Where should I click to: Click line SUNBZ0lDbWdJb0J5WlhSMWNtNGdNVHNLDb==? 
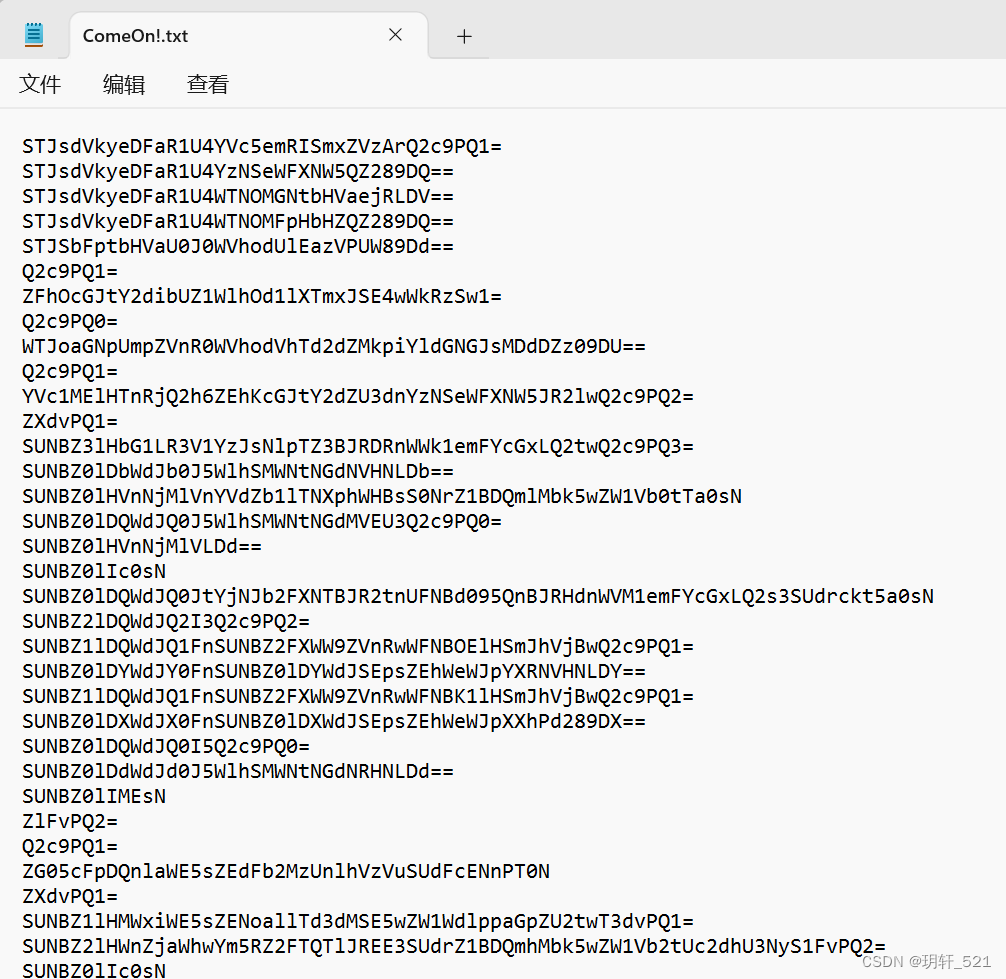(238, 472)
